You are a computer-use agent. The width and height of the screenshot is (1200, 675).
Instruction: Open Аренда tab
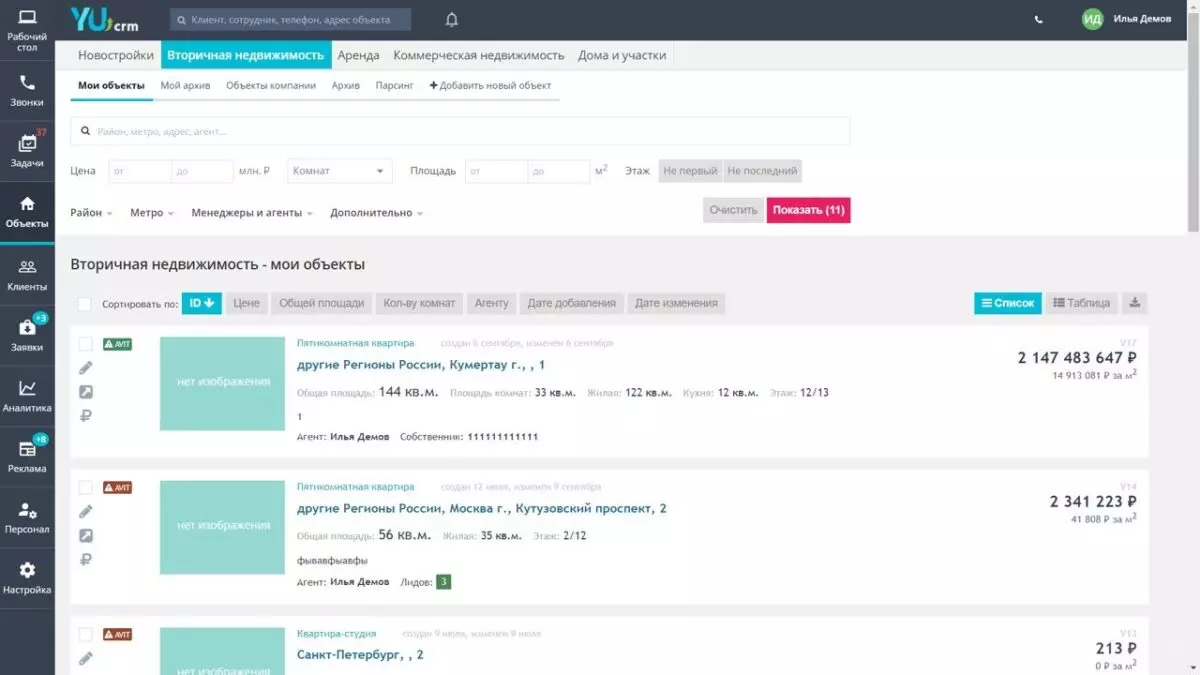[x=358, y=55]
